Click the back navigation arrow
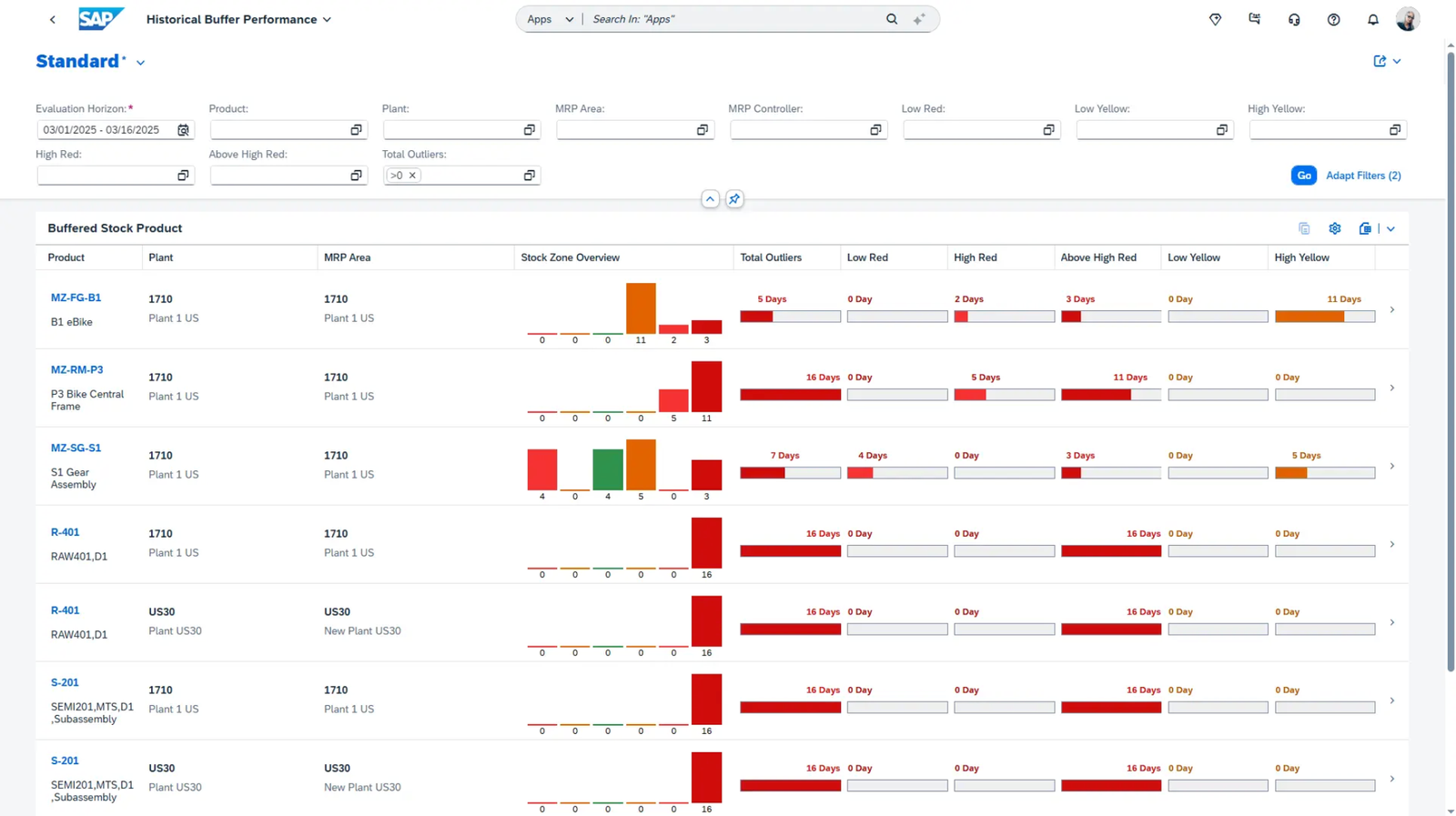Image resolution: width=1456 pixels, height=816 pixels. point(53,19)
